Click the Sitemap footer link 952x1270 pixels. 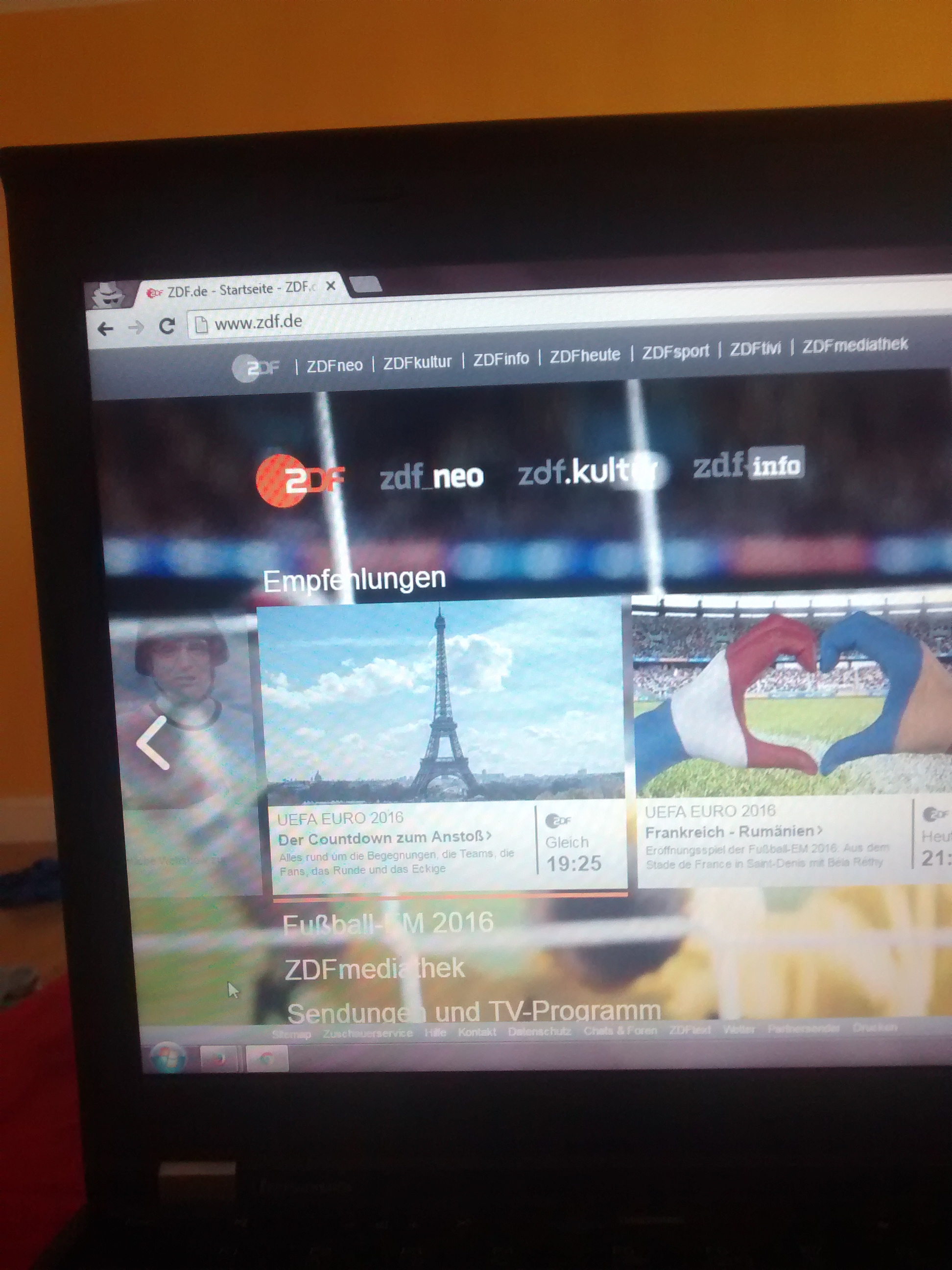(291, 1034)
